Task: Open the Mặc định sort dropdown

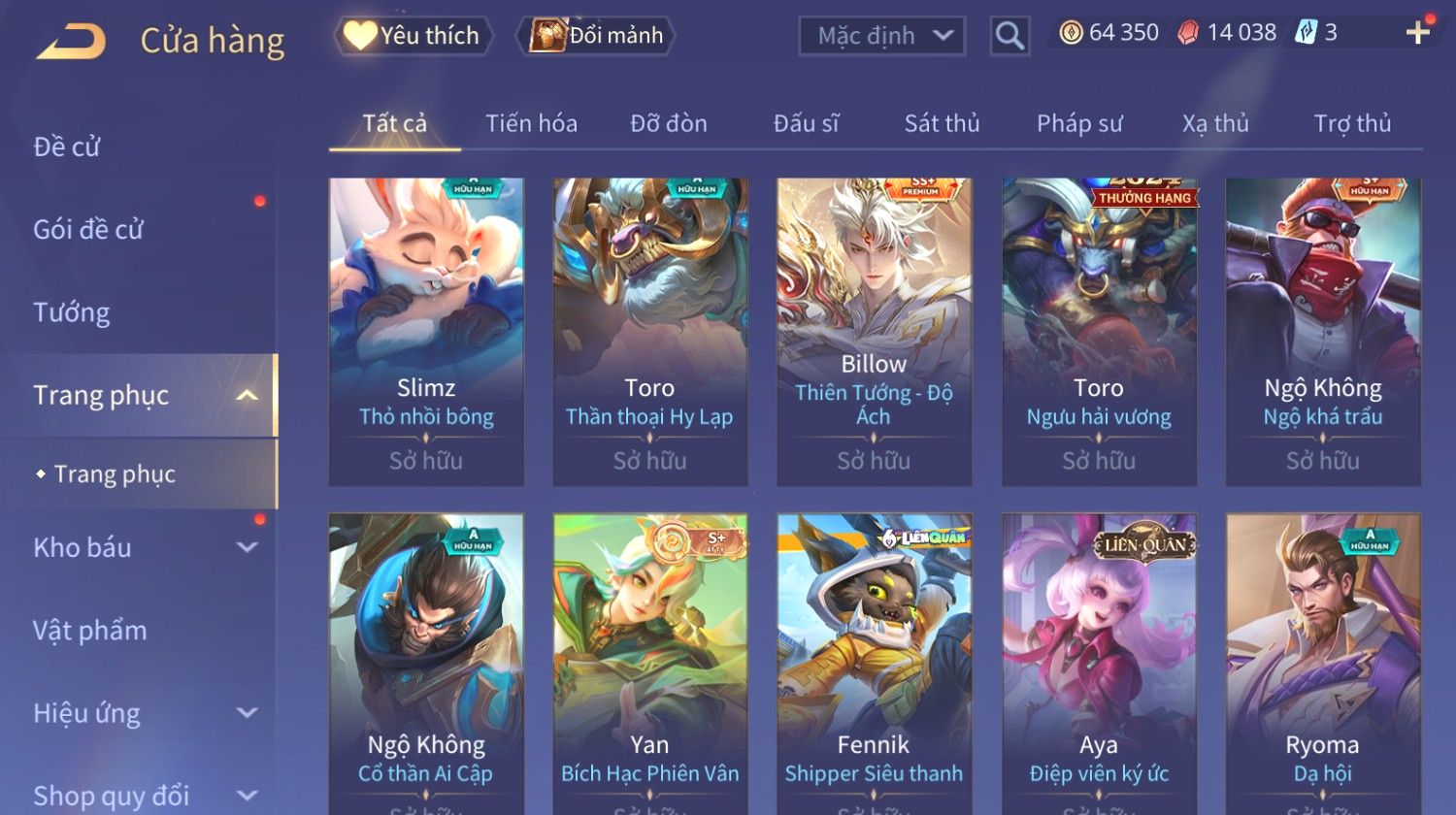Action: (882, 36)
